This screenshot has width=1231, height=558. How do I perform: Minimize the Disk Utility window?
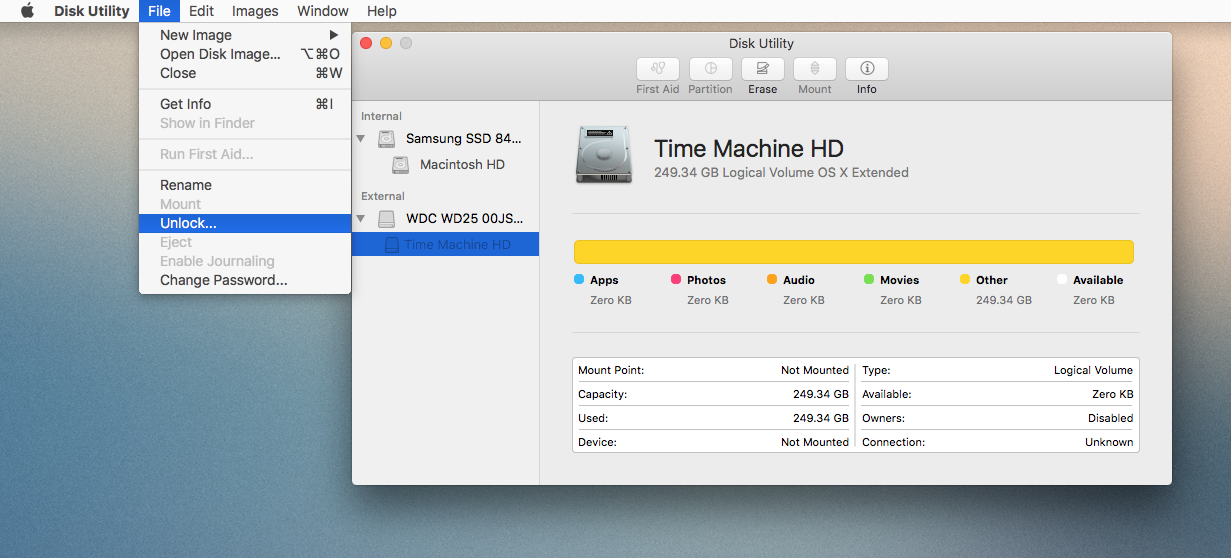click(x=386, y=43)
